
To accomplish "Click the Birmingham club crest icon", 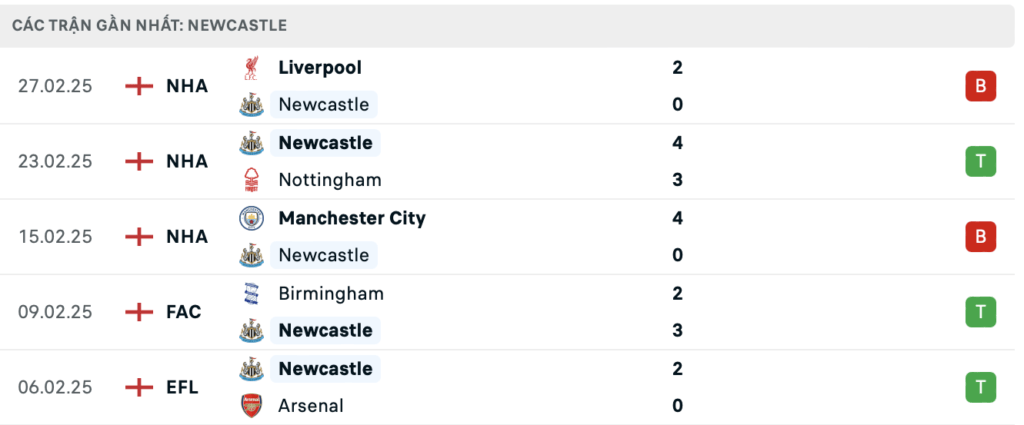I will [x=251, y=294].
